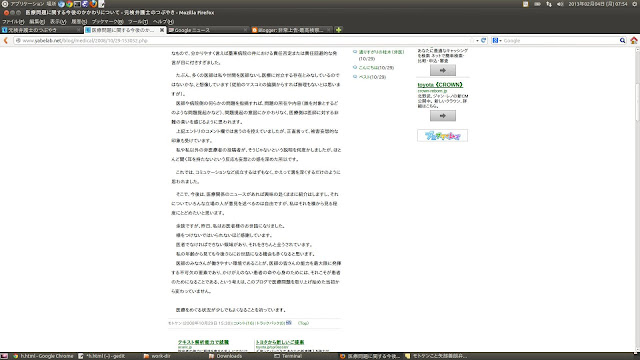Click the network connection arrows icon

coord(549,4)
